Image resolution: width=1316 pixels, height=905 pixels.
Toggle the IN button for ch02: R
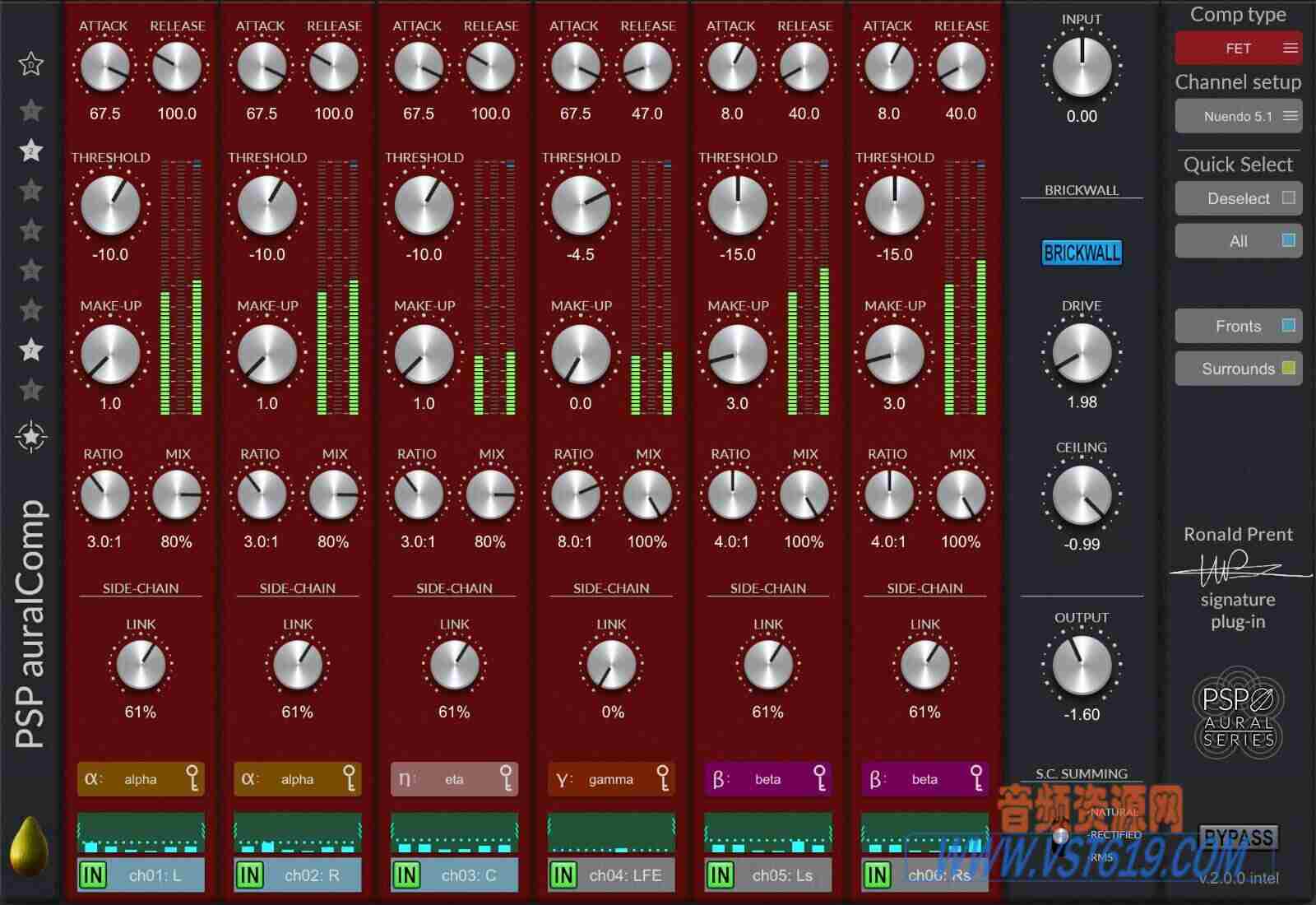point(250,875)
